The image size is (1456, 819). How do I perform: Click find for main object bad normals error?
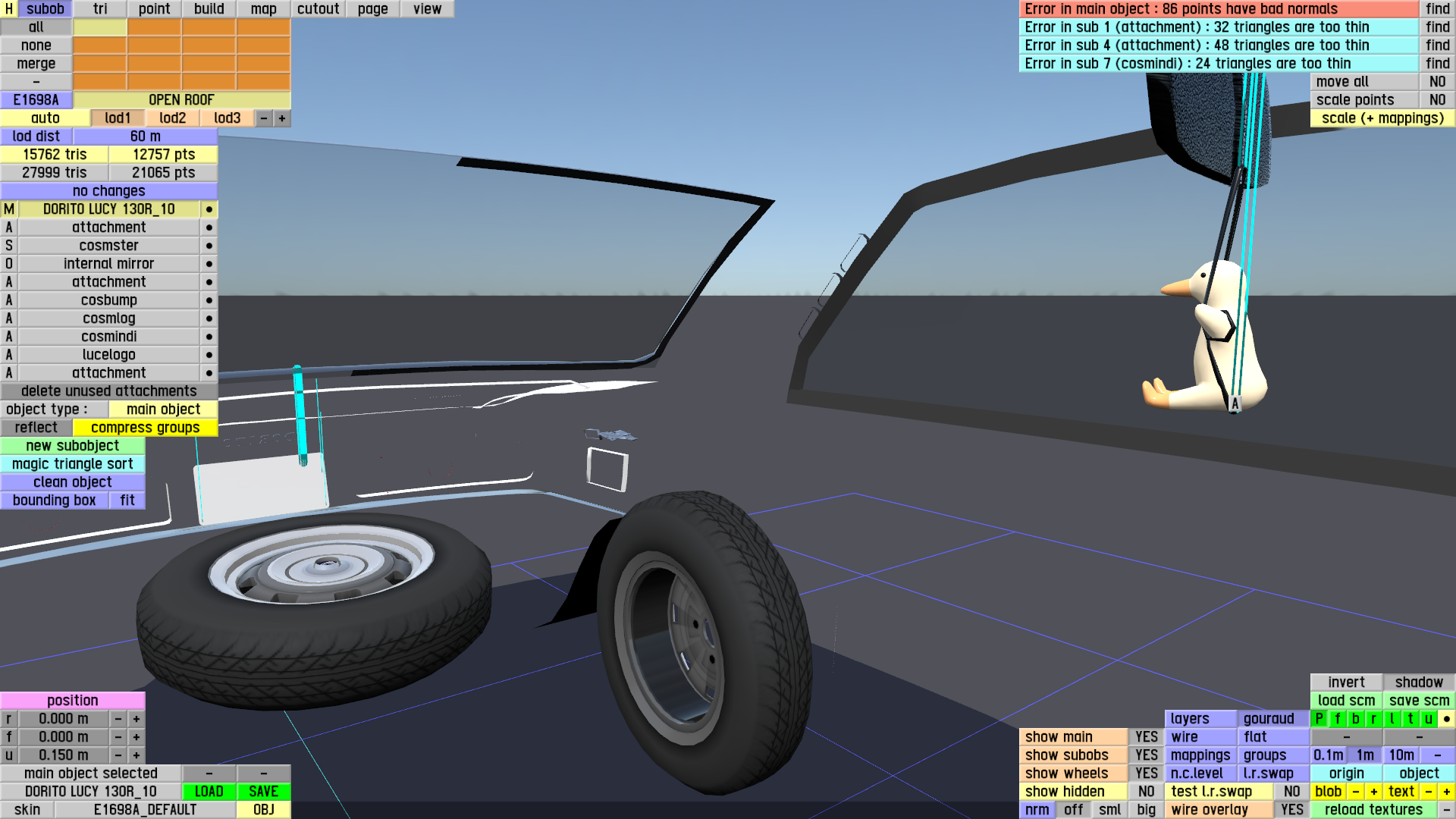(x=1437, y=9)
